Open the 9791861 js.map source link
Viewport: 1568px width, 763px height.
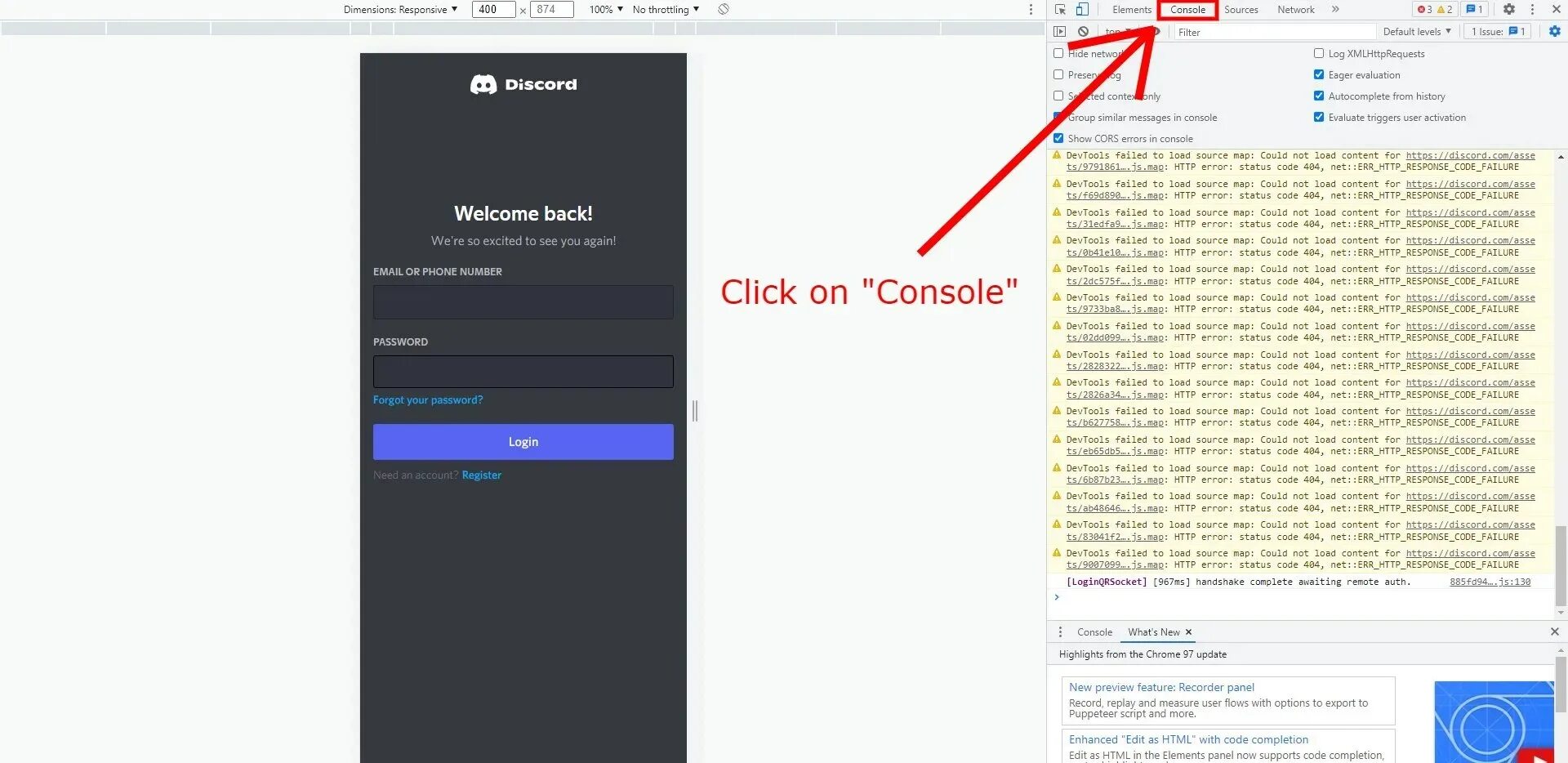(x=1116, y=167)
